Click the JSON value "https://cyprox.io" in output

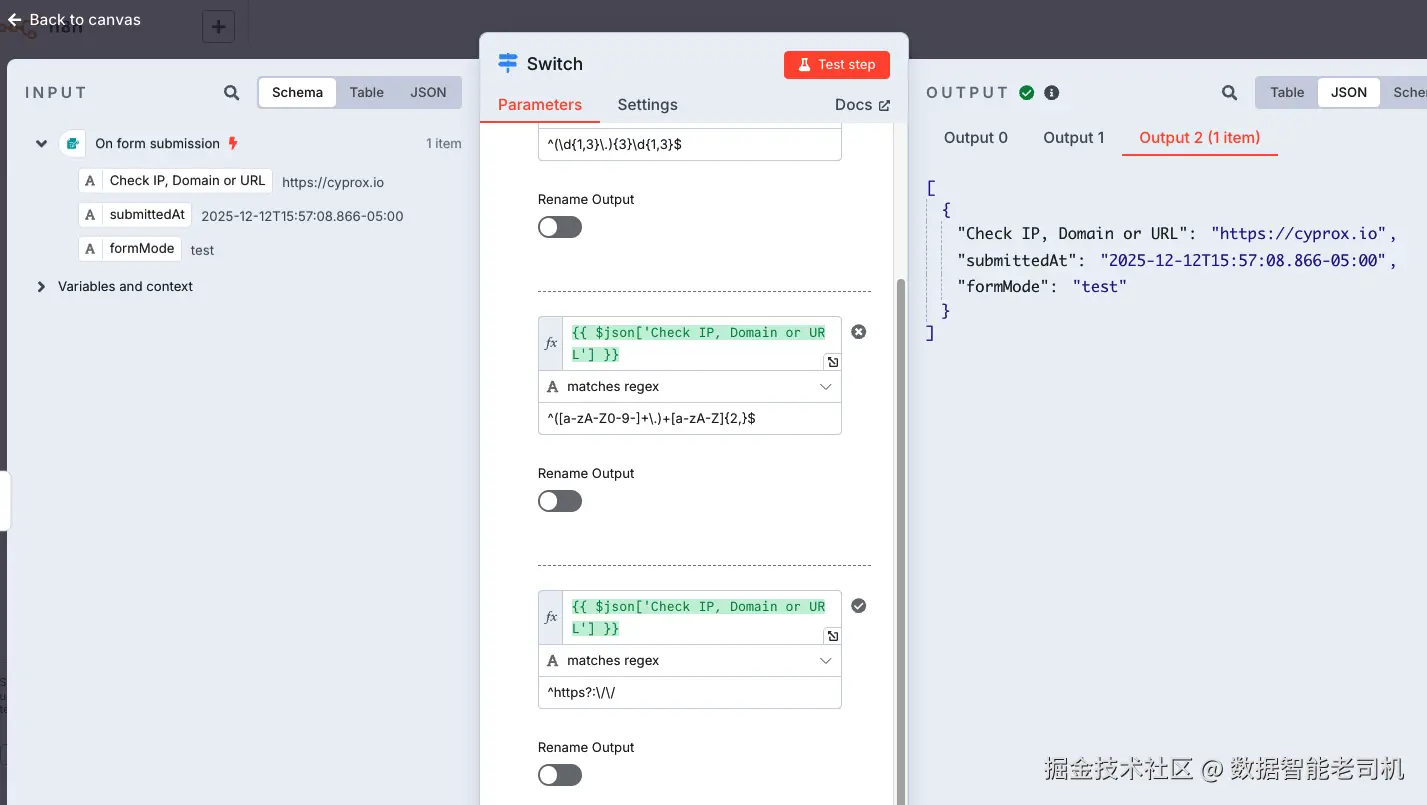pyautogui.click(x=1298, y=234)
